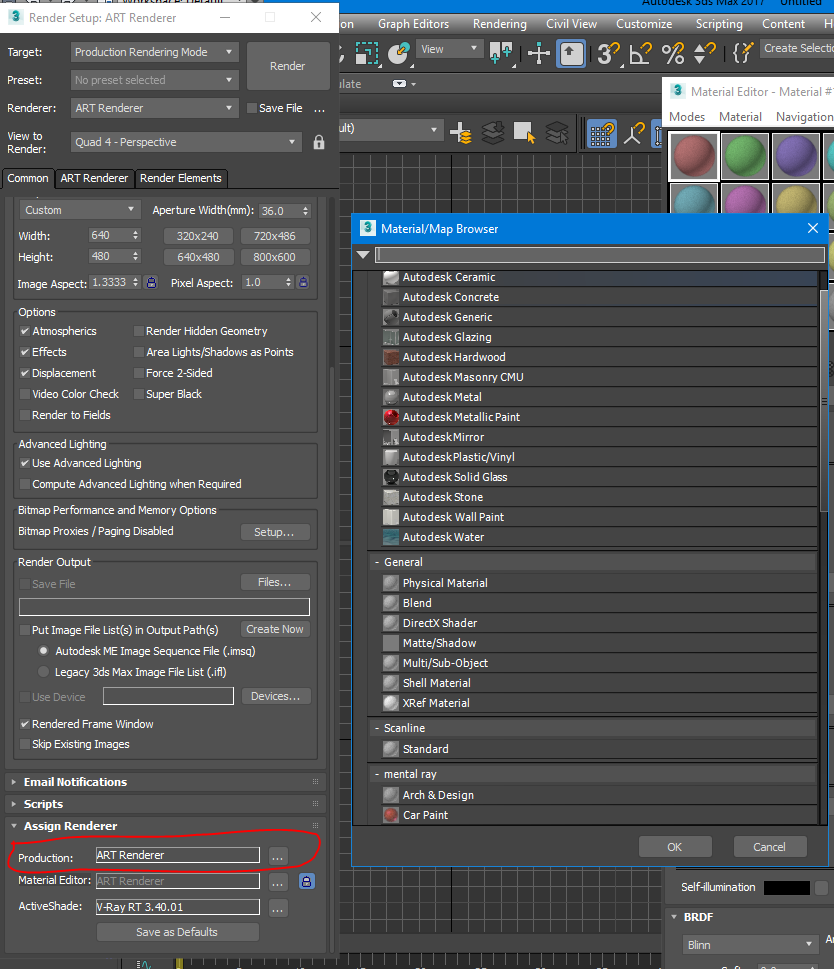The image size is (834, 969).
Task: Open the View to Render dropdown
Action: point(186,142)
